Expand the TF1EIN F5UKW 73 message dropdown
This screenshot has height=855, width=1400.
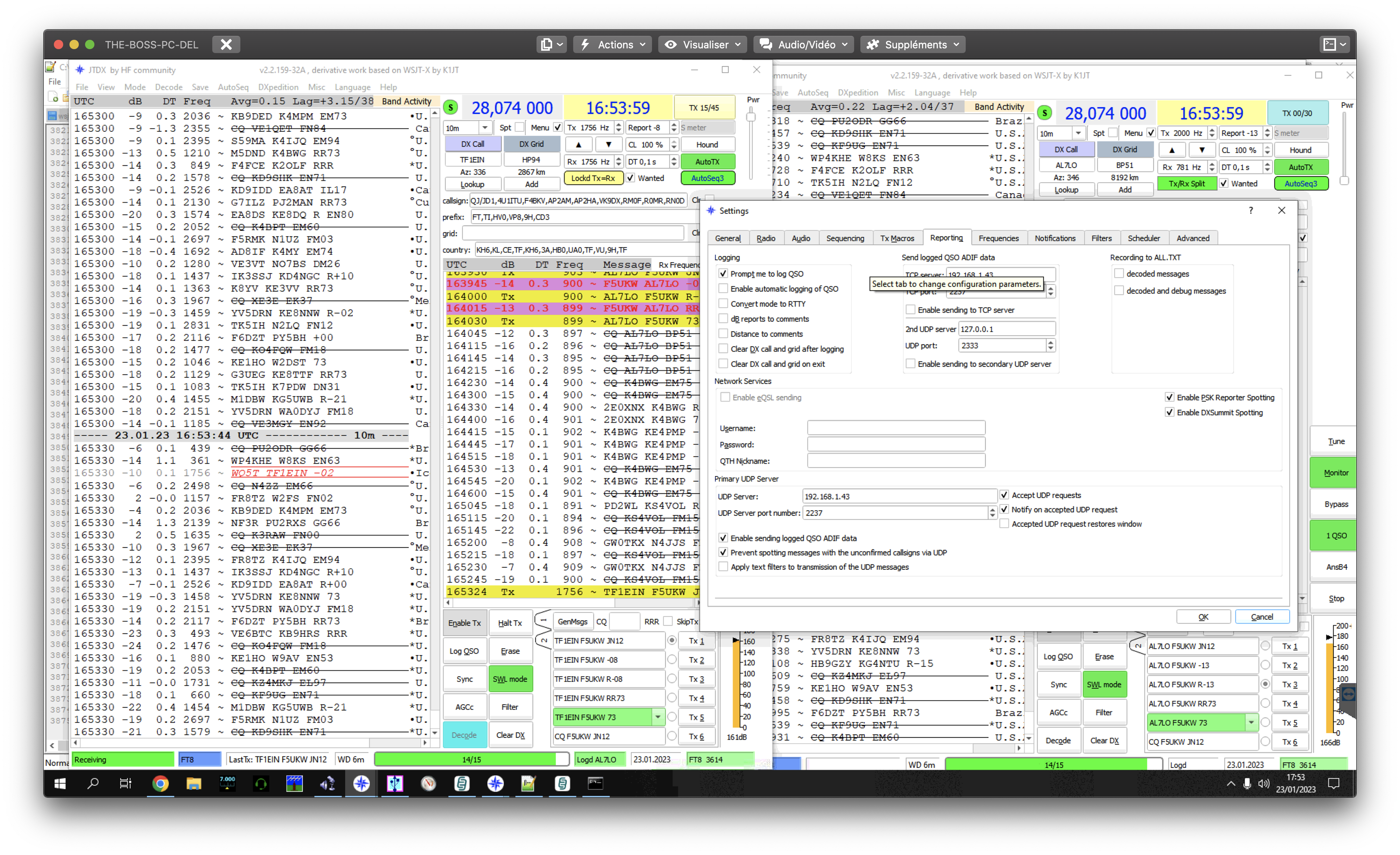pyautogui.click(x=657, y=717)
